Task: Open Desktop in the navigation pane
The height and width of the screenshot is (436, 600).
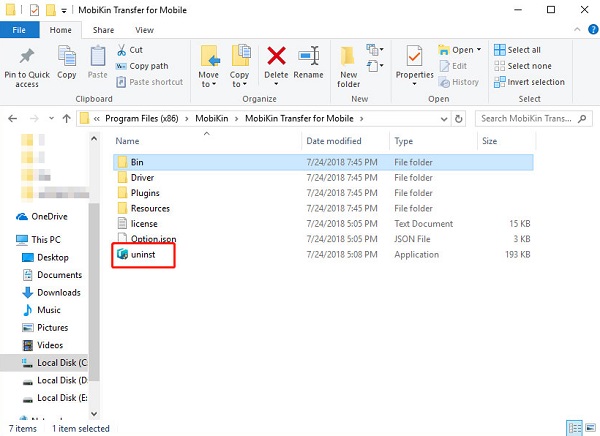Action: (45, 257)
